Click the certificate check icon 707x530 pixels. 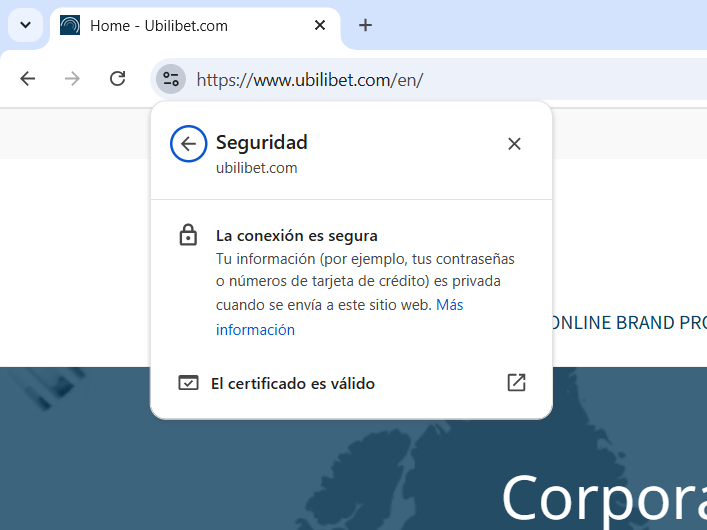[x=188, y=383]
